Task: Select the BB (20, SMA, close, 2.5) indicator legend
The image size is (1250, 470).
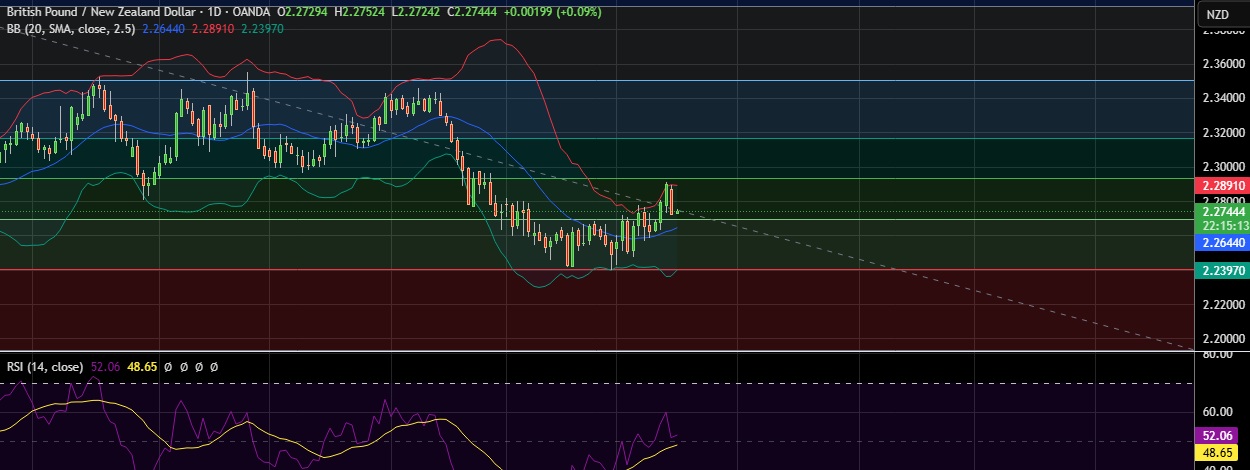Action: tap(71, 30)
